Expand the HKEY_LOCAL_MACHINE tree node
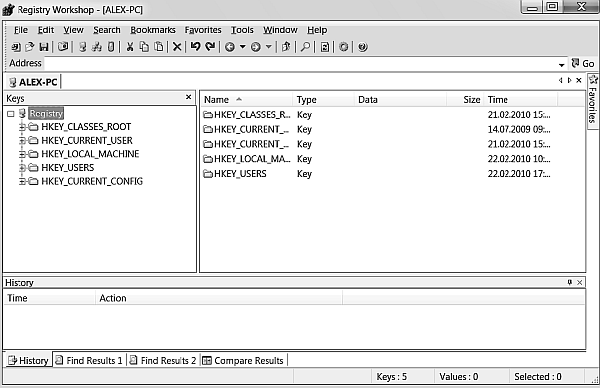600x388 pixels. pyautogui.click(x=22, y=154)
